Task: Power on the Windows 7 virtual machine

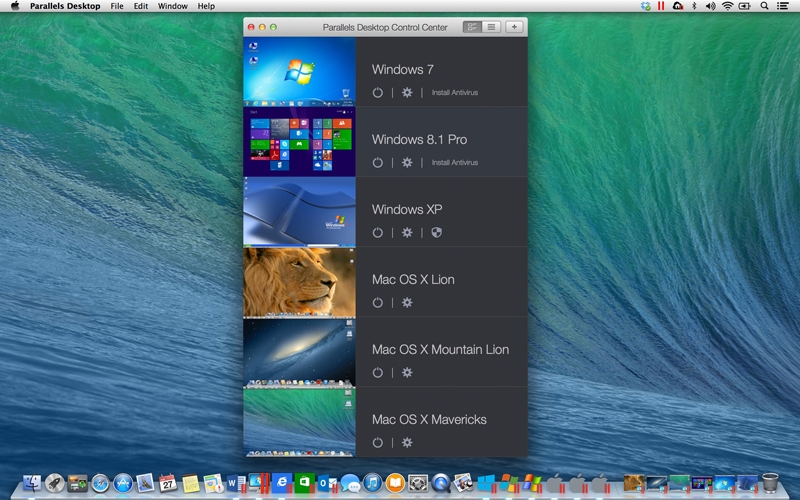Action: (377, 92)
